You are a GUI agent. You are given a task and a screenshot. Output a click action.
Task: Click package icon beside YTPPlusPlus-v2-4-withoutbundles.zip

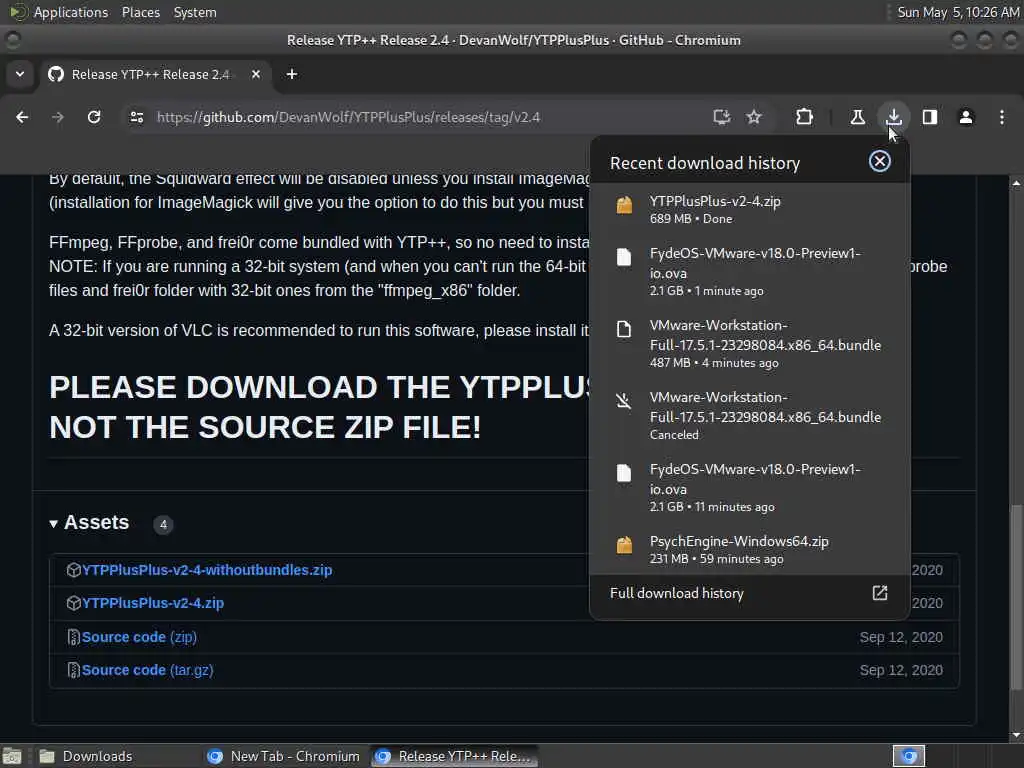74,570
